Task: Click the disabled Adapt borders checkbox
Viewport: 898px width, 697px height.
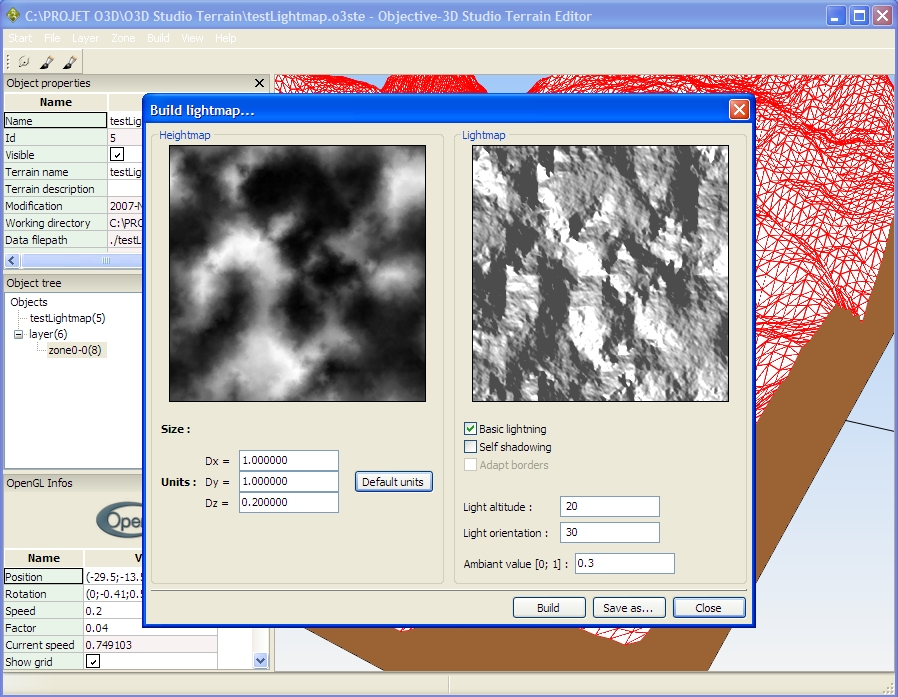Action: coord(470,464)
